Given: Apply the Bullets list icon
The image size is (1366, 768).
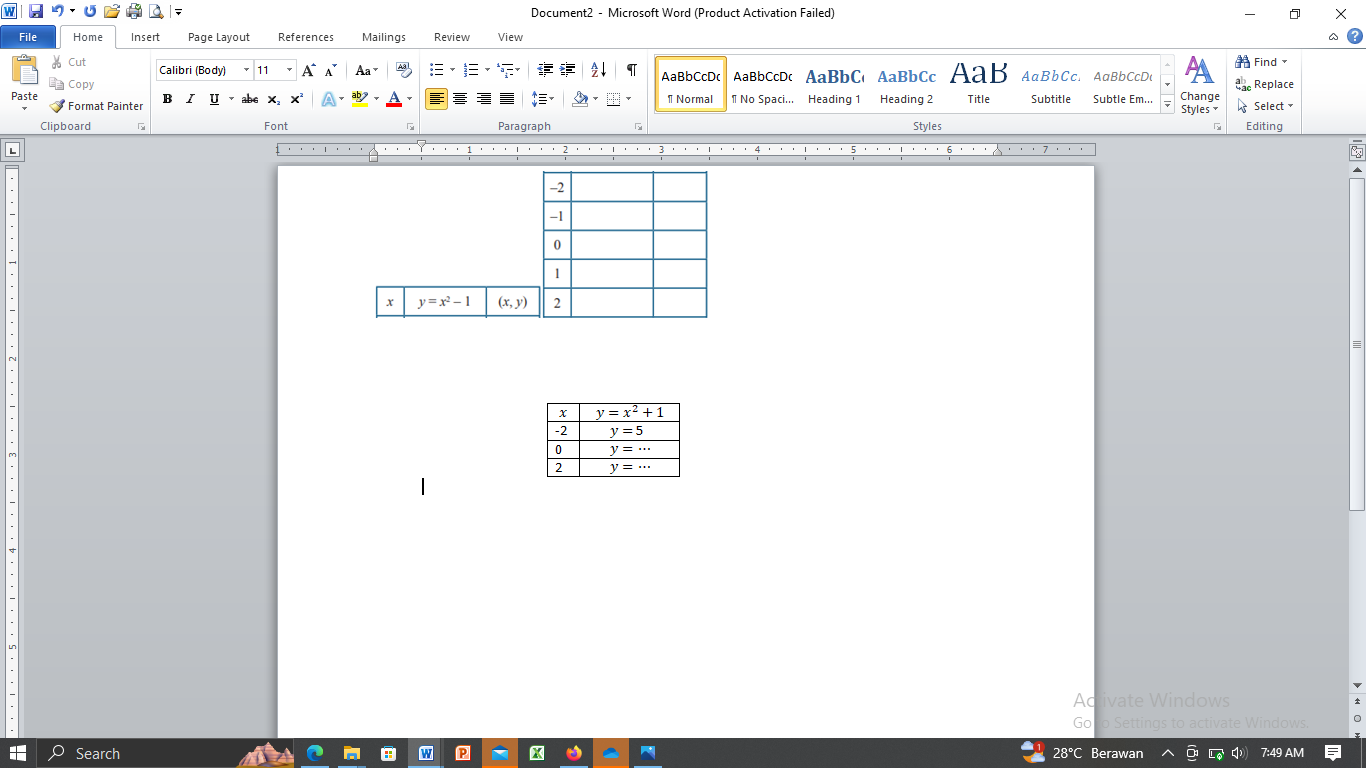Looking at the screenshot, I should 436,70.
